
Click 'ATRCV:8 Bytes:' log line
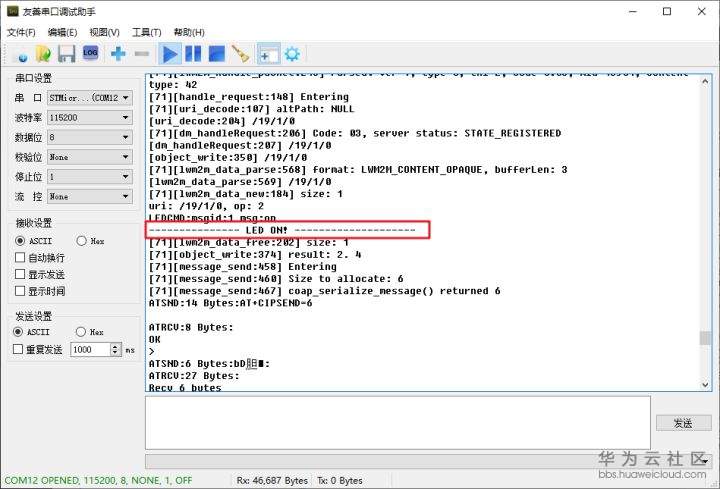(191, 327)
